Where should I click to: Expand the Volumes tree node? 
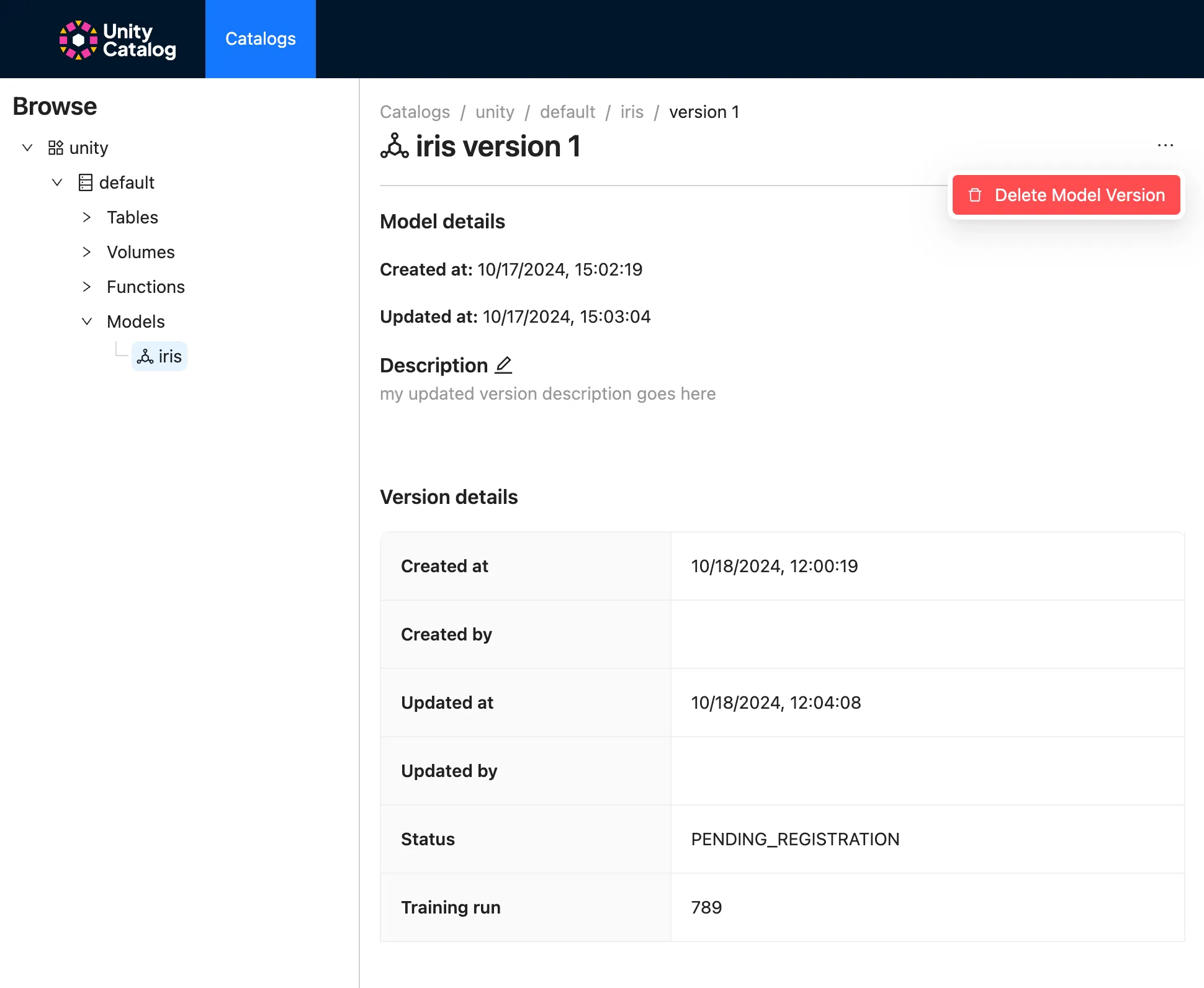(87, 252)
